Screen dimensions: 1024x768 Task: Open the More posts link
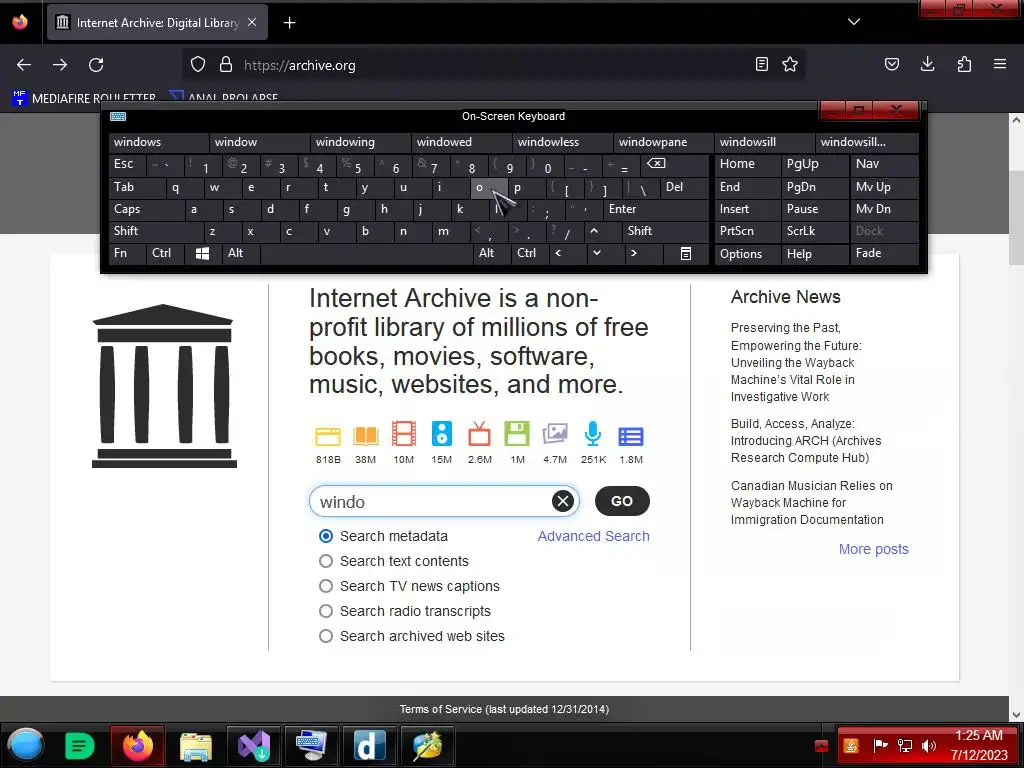873,549
